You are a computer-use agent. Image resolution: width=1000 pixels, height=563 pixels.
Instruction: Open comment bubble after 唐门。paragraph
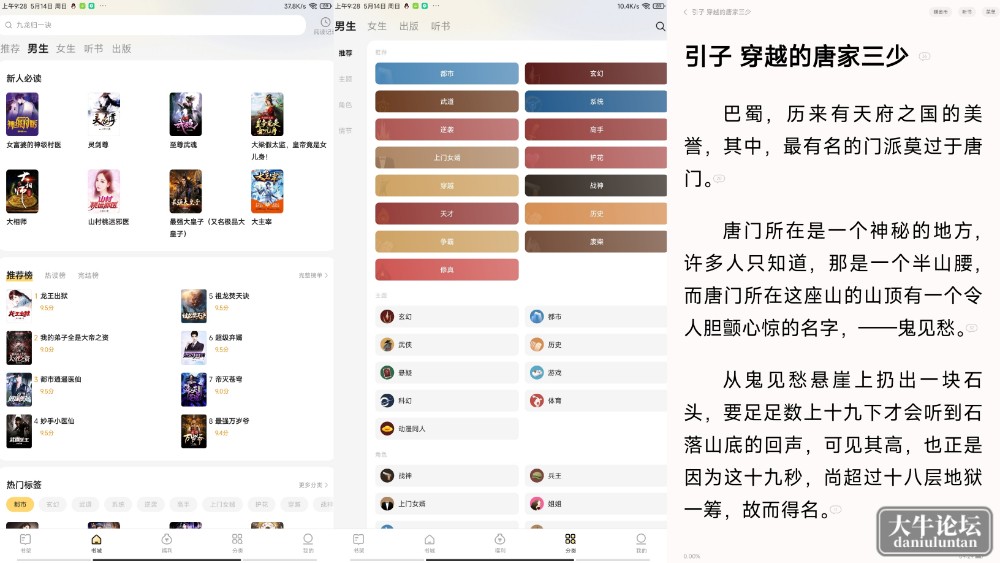click(719, 179)
